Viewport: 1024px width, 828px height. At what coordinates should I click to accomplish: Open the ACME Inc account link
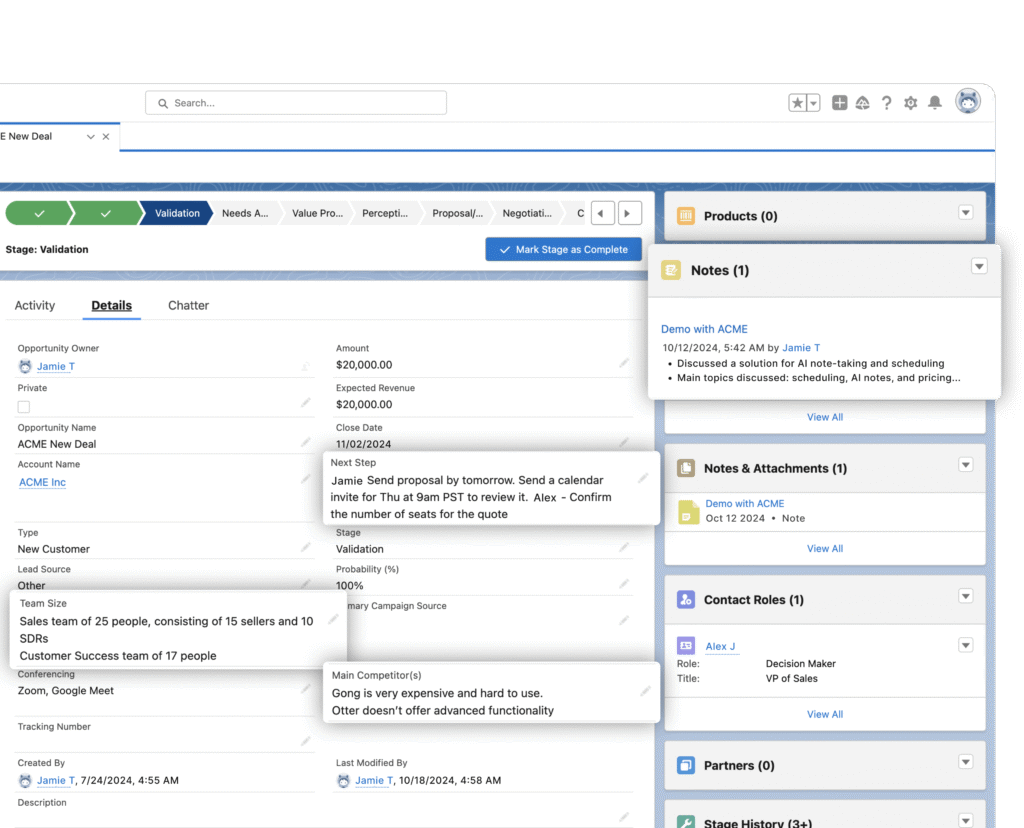[x=42, y=482]
